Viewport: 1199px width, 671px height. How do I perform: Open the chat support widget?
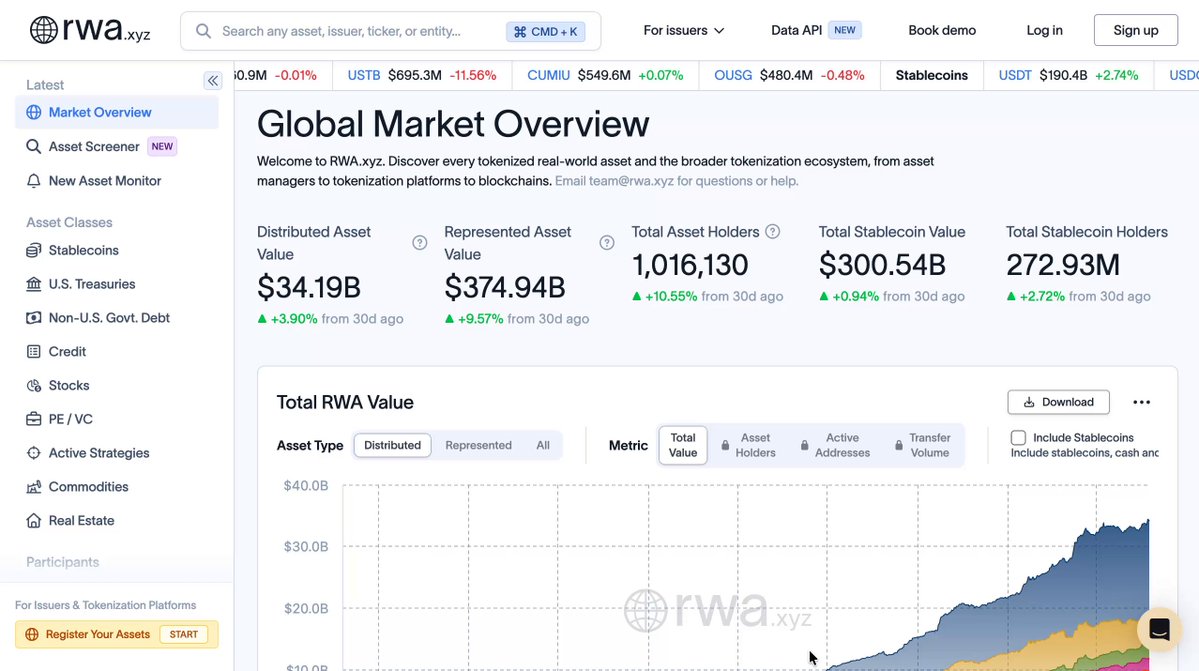tap(1159, 629)
